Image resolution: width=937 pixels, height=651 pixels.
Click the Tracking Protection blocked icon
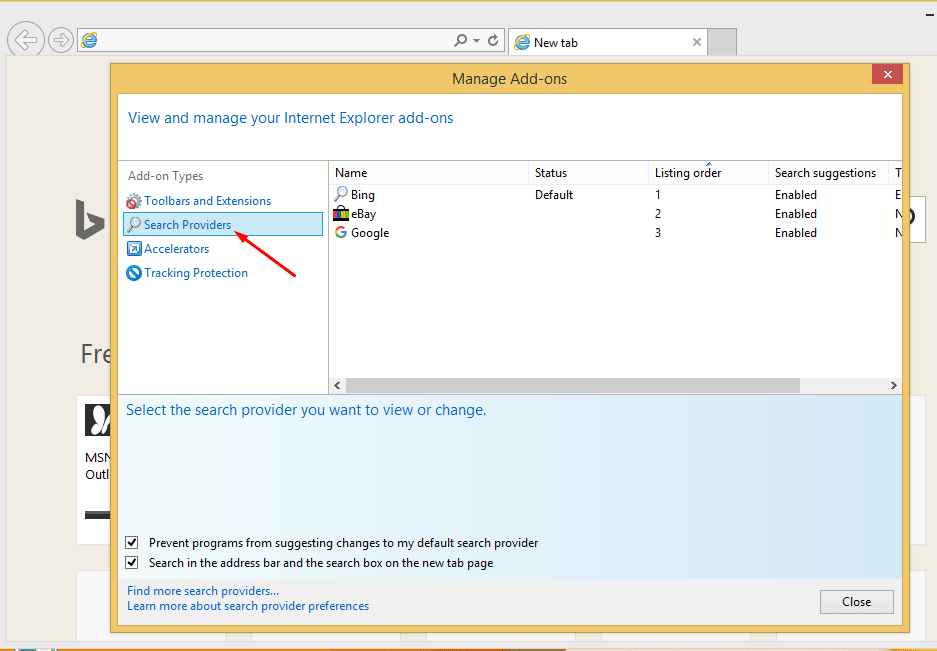pyautogui.click(x=134, y=273)
